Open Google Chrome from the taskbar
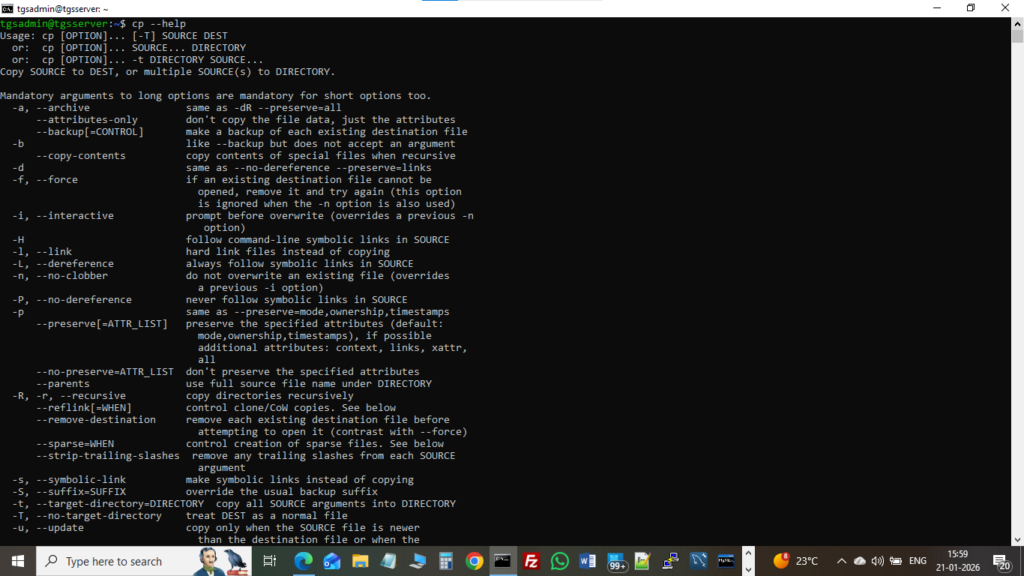The image size is (1024, 576). coord(474,561)
